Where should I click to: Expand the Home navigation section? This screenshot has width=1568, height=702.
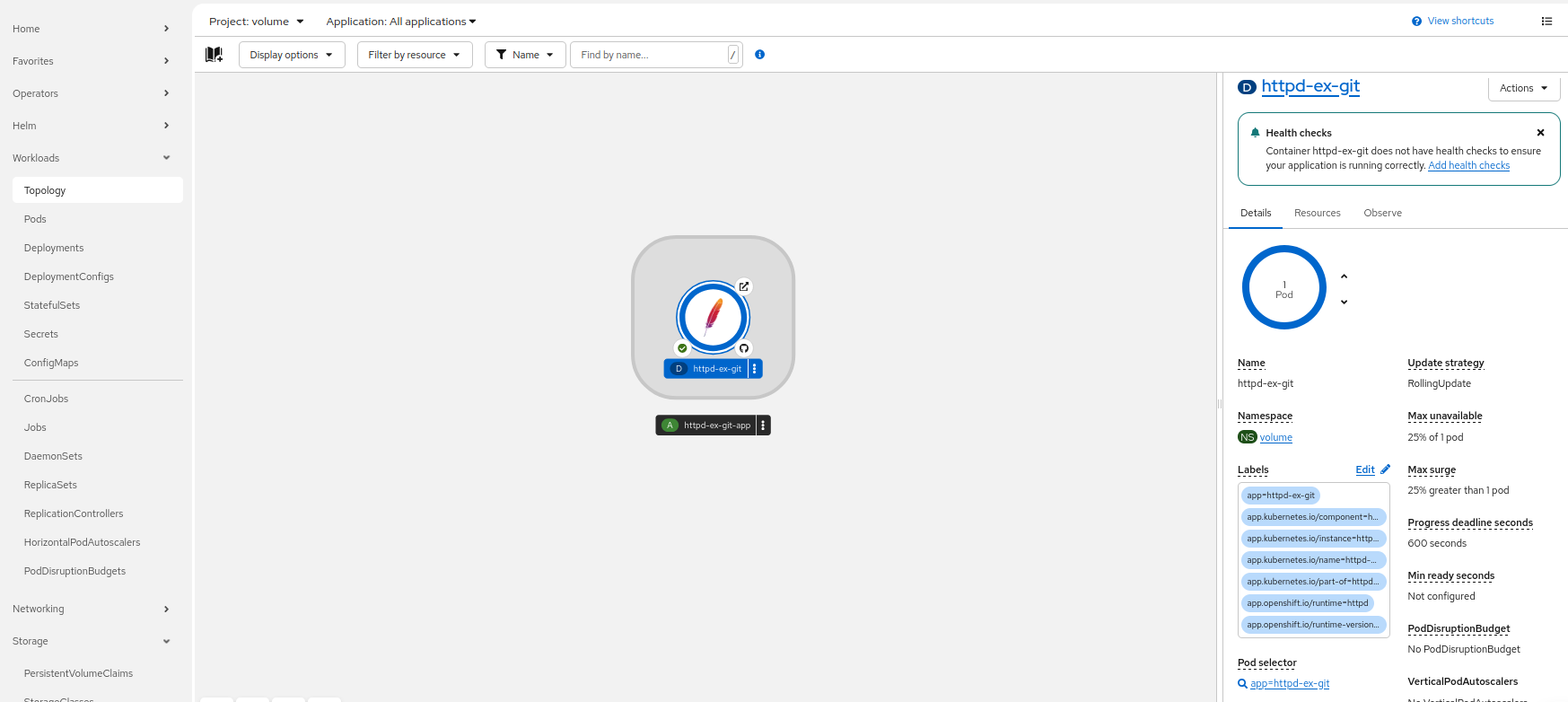[x=92, y=29]
